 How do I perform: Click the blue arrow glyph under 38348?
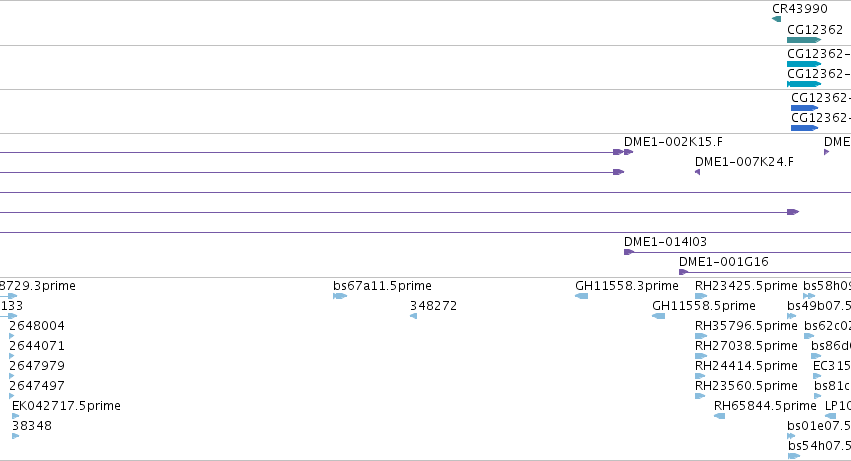[x=15, y=436]
